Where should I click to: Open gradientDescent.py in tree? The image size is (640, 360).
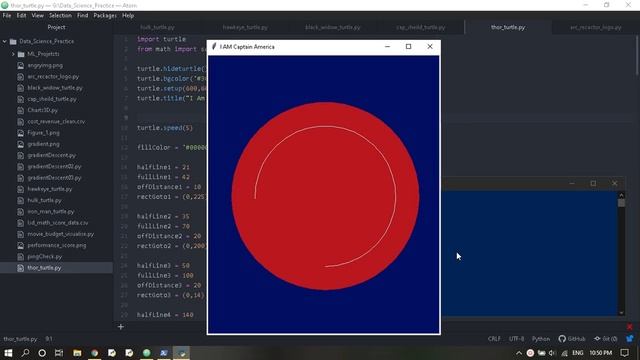tap(51, 156)
